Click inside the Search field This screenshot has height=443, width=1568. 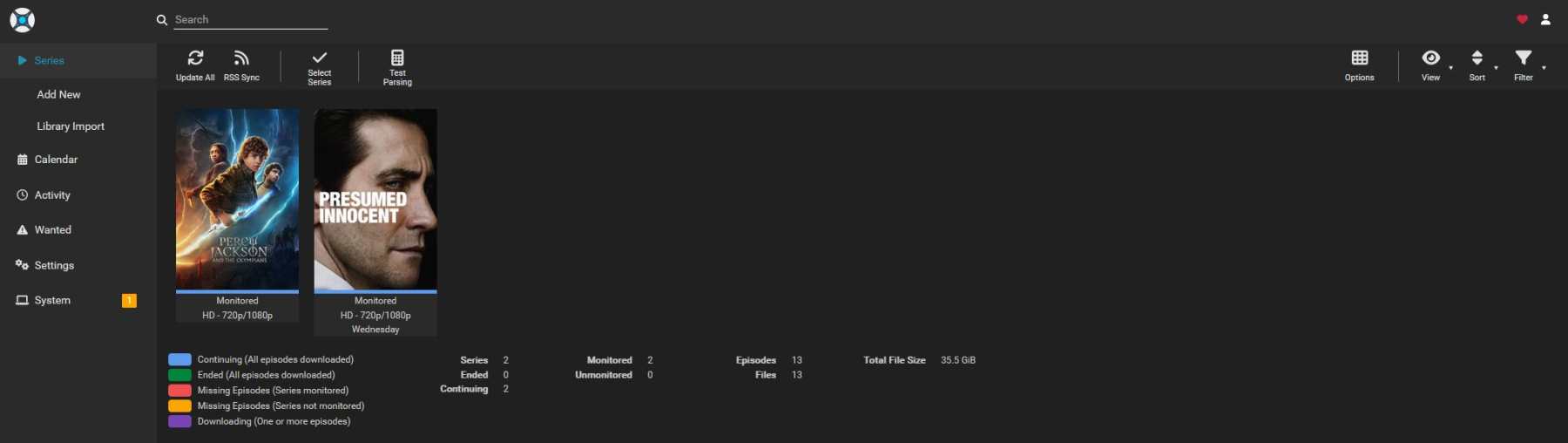250,19
